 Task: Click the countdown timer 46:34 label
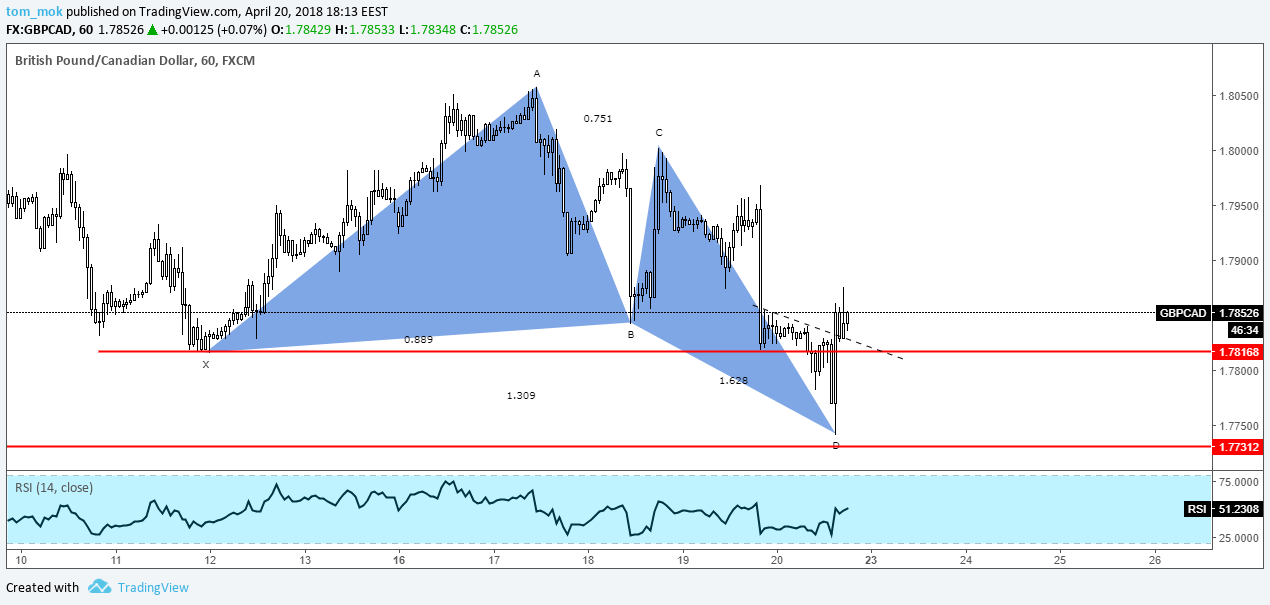[1243, 329]
